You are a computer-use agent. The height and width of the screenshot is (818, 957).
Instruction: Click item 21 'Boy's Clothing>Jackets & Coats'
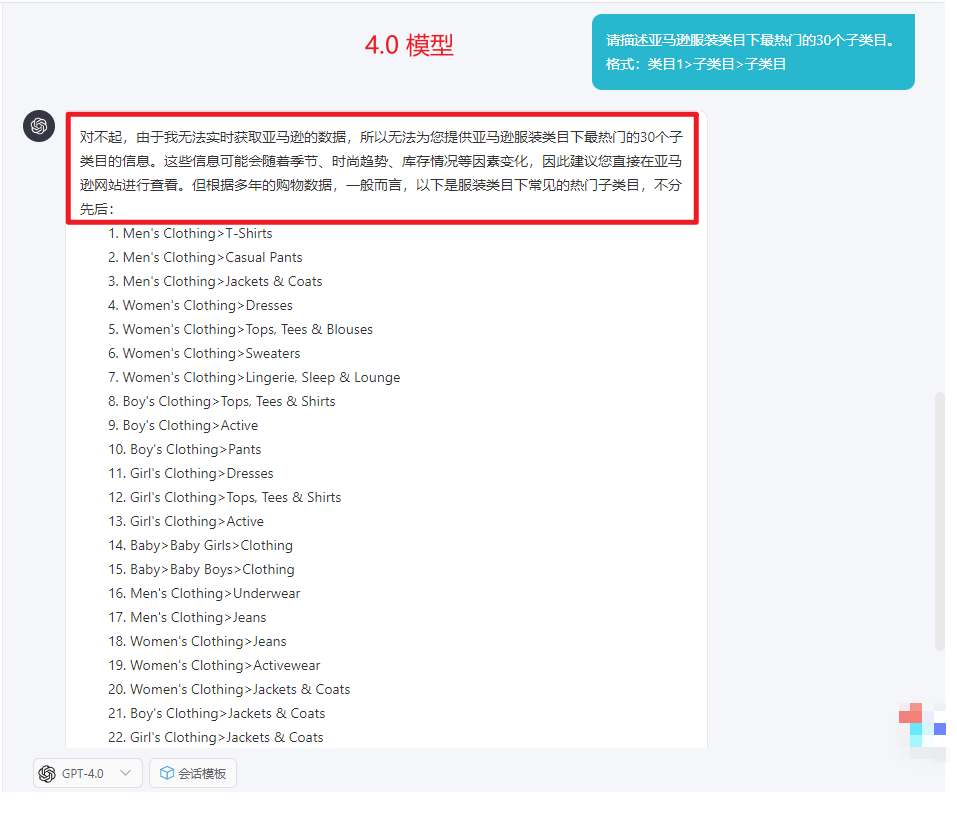click(217, 714)
